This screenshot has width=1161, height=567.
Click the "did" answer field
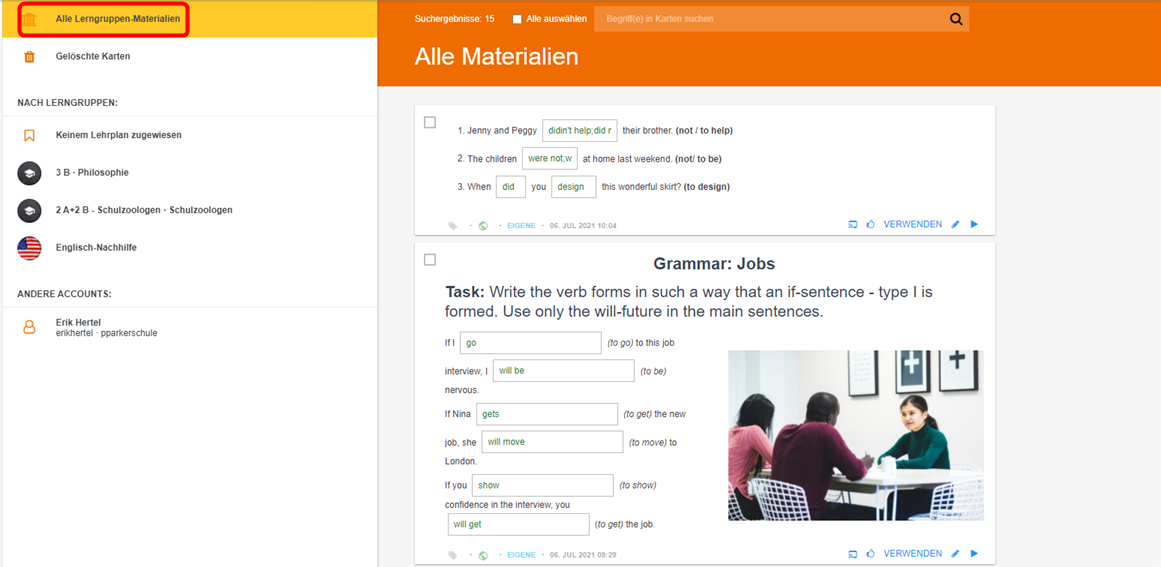point(511,187)
